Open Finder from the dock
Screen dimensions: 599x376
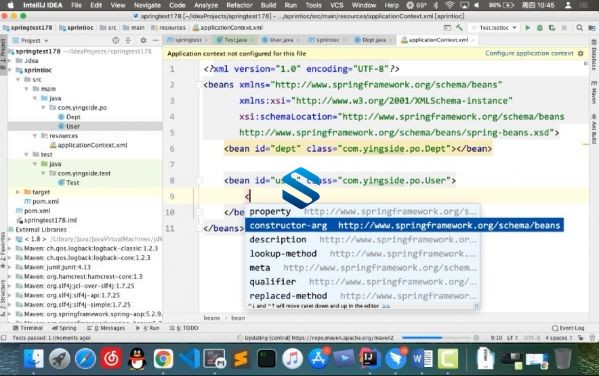[x=34, y=358]
